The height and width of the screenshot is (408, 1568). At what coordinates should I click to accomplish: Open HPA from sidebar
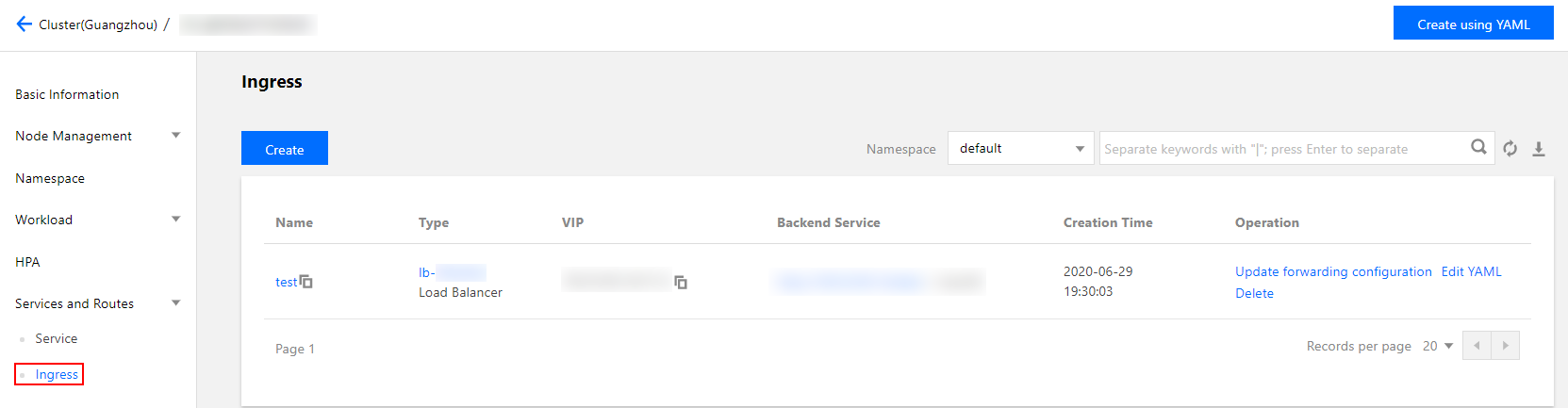coord(27,262)
